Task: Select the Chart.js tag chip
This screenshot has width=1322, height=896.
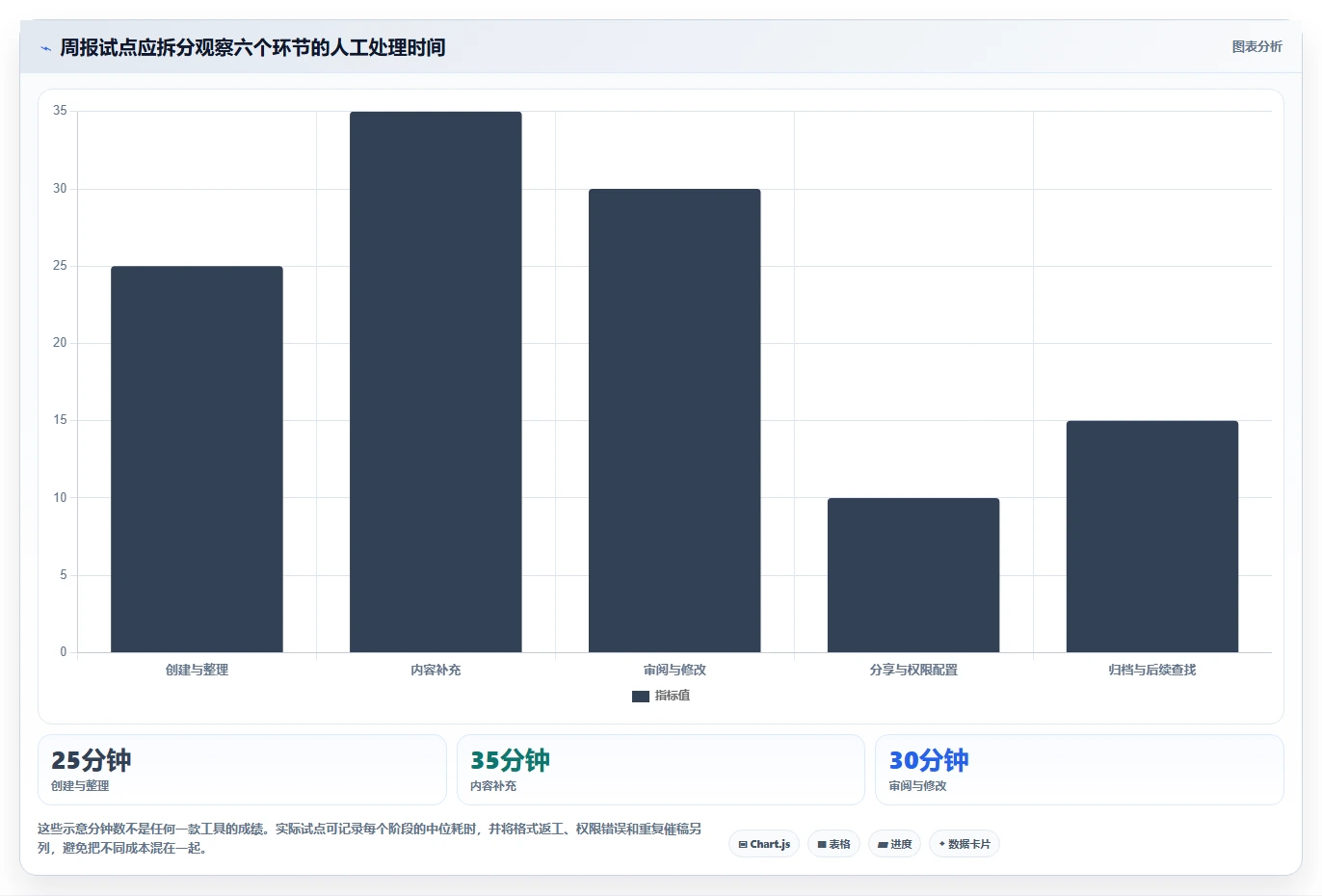Action: tap(764, 844)
